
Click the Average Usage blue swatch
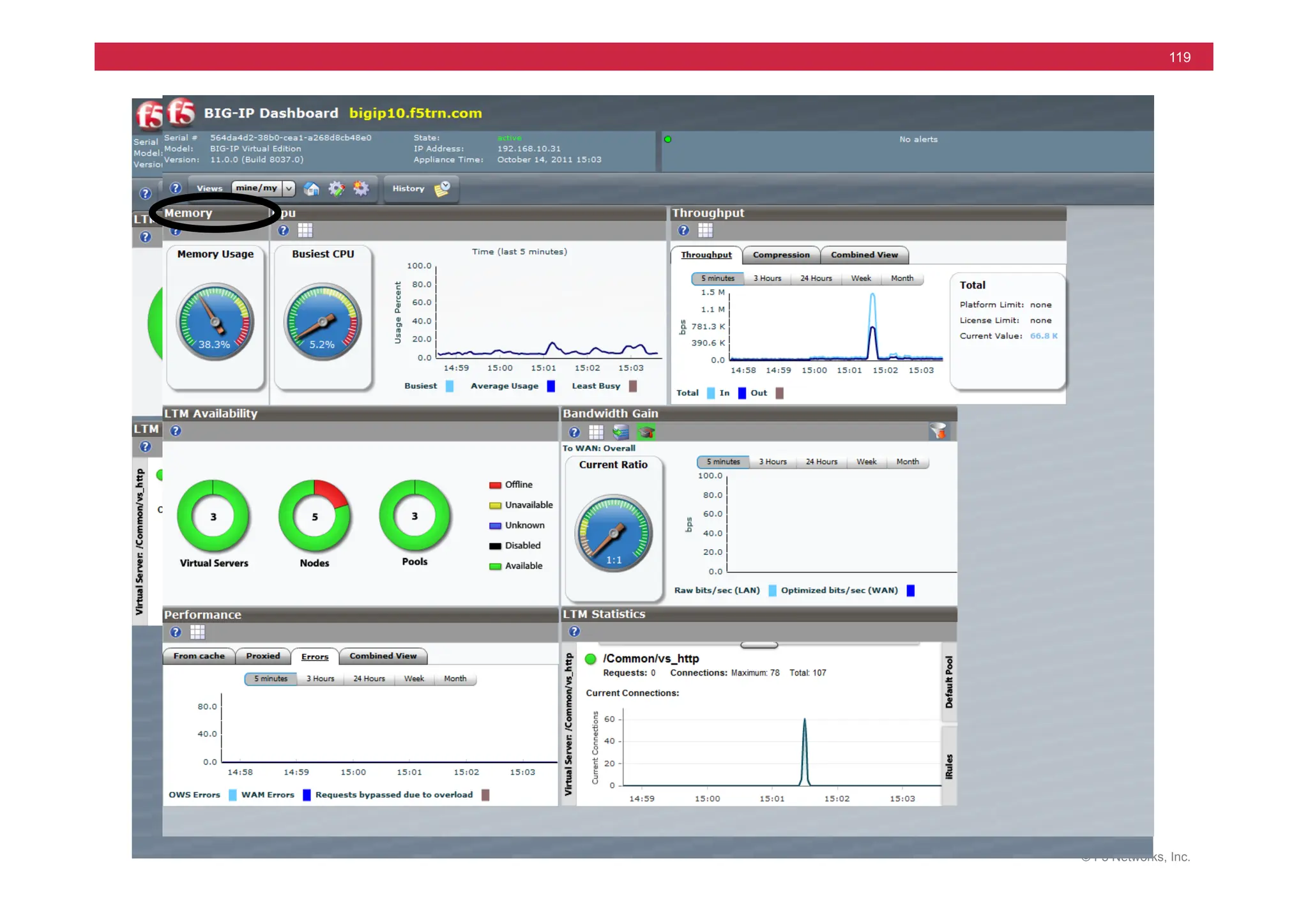coord(551,386)
